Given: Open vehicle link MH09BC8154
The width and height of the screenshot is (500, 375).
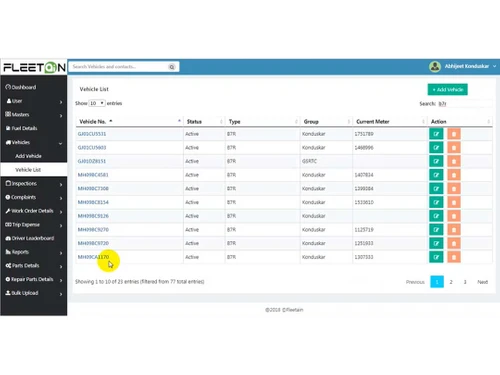Looking at the screenshot, I should [93, 202].
